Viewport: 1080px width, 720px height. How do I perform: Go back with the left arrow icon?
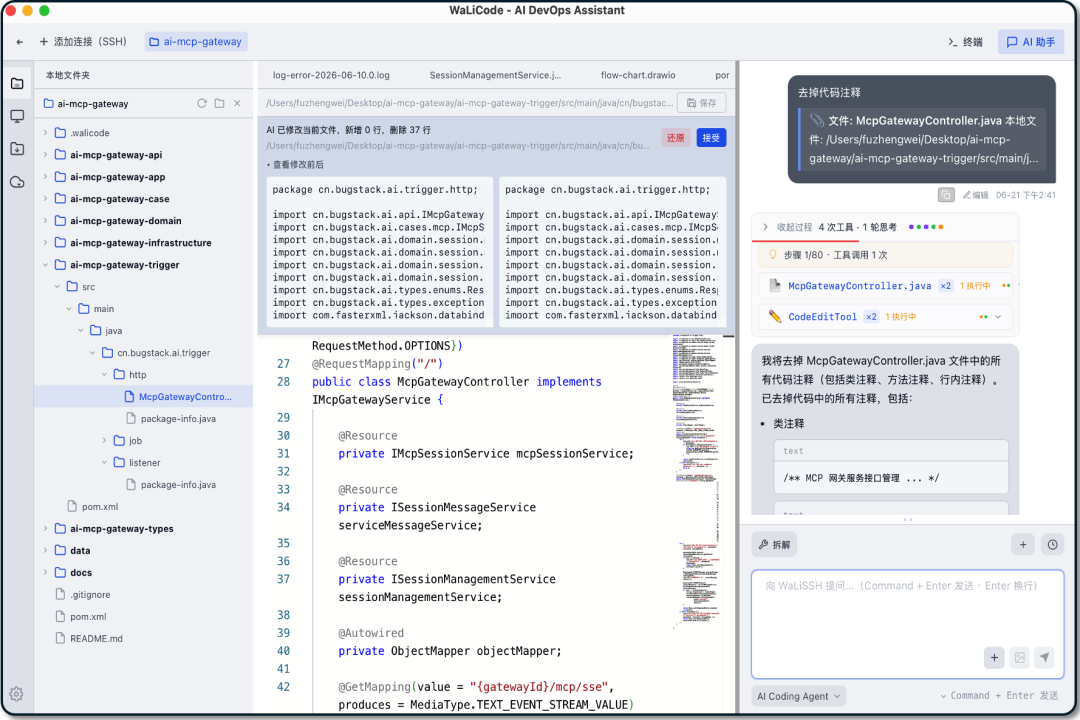pyautogui.click(x=19, y=42)
